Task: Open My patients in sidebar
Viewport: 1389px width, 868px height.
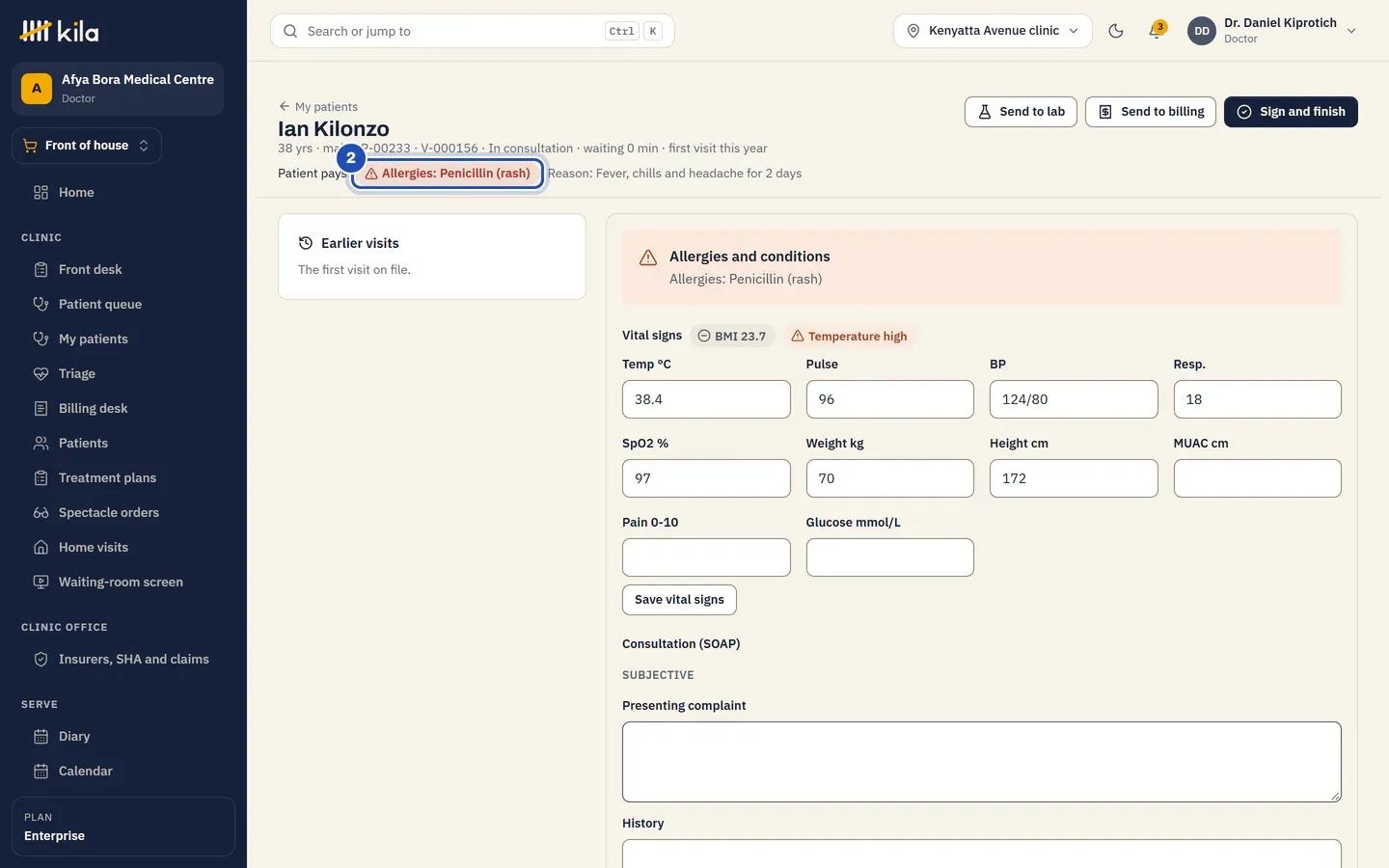Action: click(x=123, y=339)
